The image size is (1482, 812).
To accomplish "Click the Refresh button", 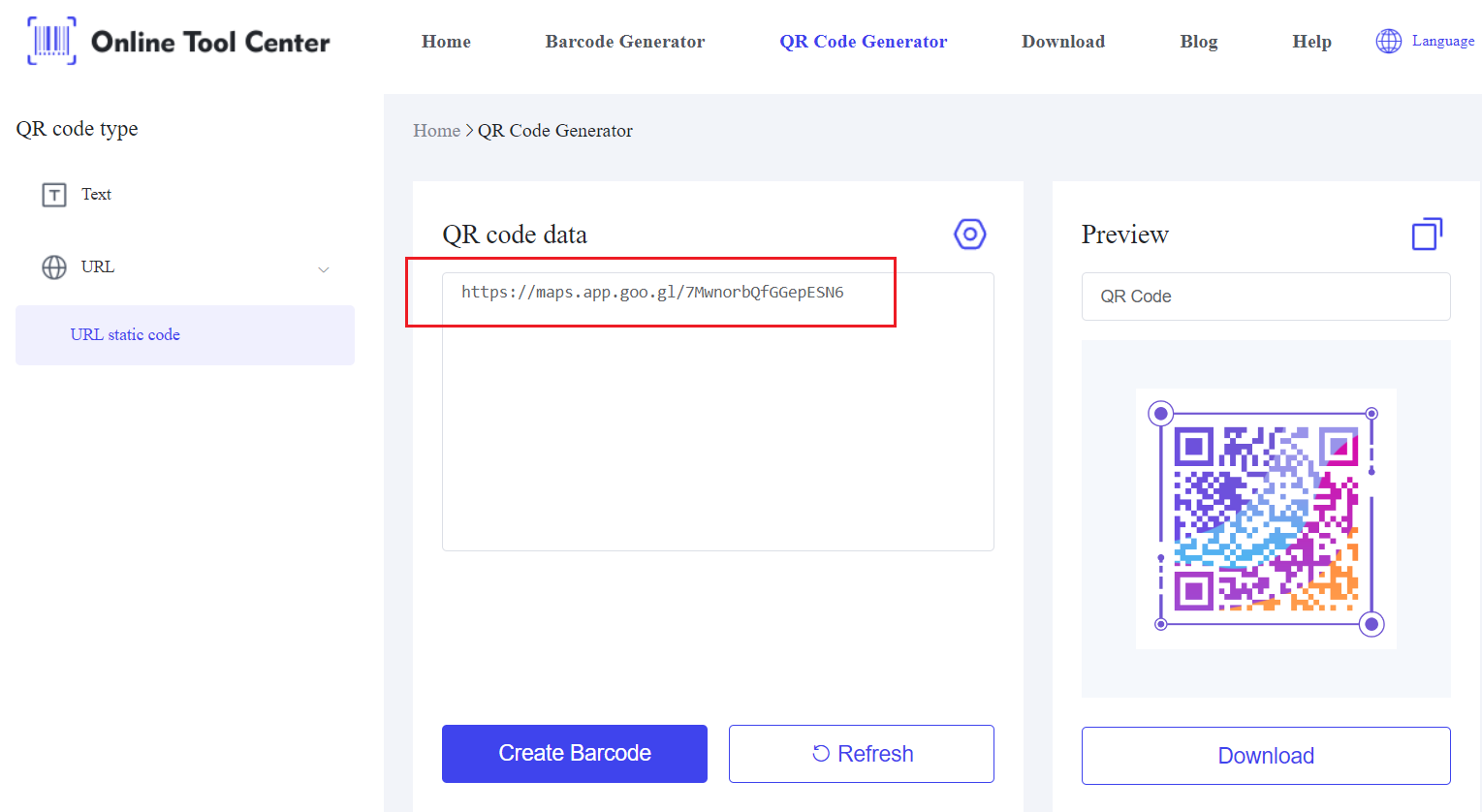I will (x=862, y=754).
